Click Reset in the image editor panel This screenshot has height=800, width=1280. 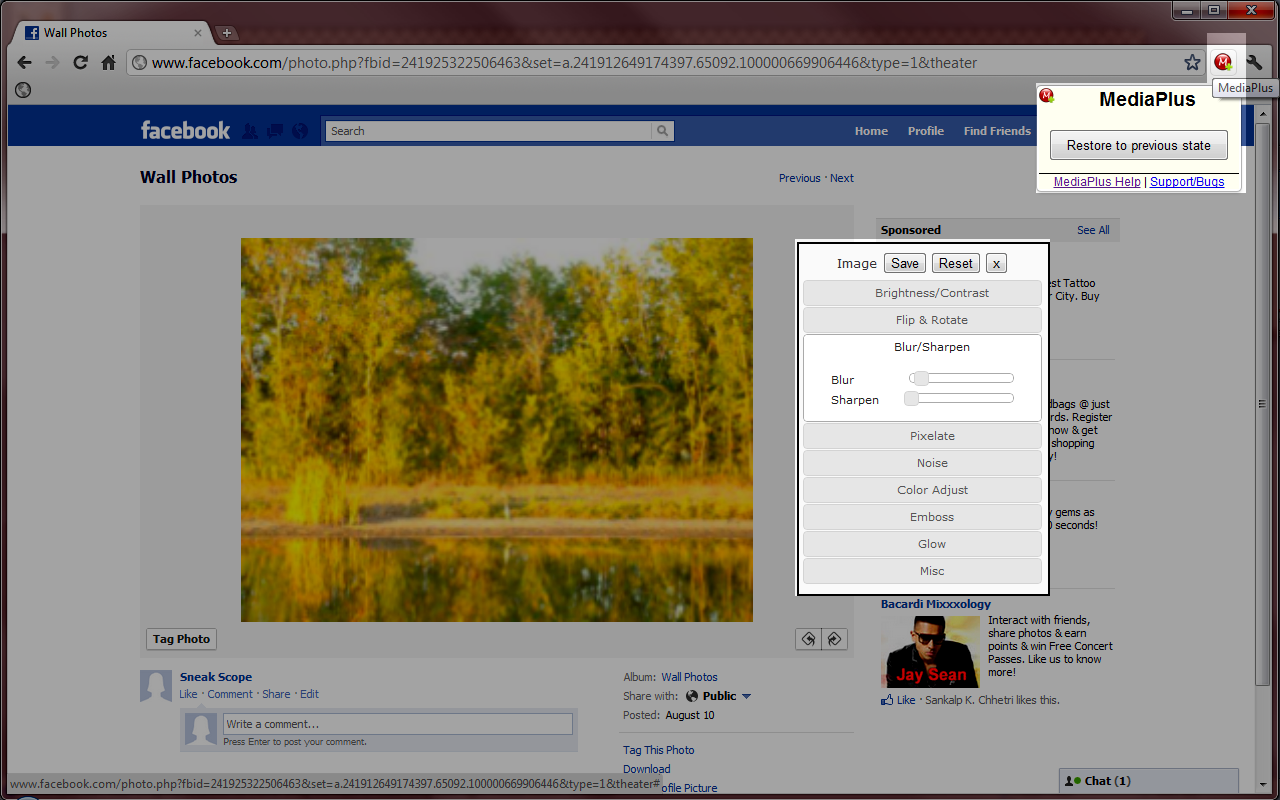point(956,263)
